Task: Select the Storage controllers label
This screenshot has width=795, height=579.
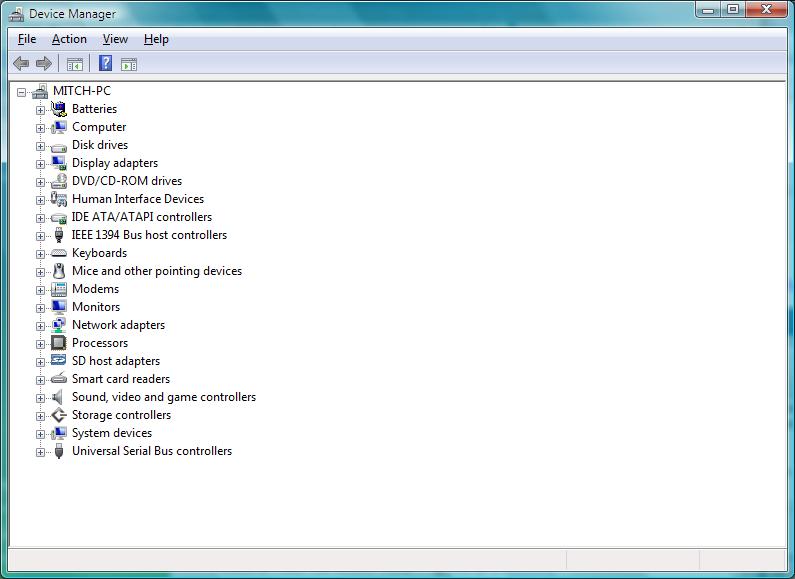Action: coord(121,415)
